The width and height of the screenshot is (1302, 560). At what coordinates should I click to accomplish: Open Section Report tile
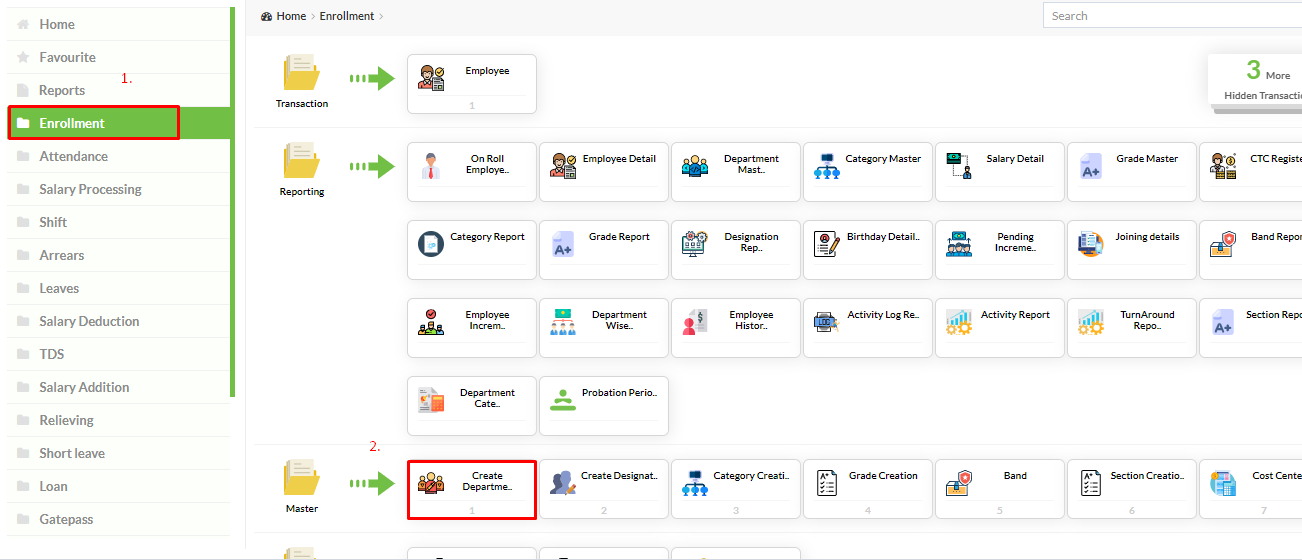1251,328
